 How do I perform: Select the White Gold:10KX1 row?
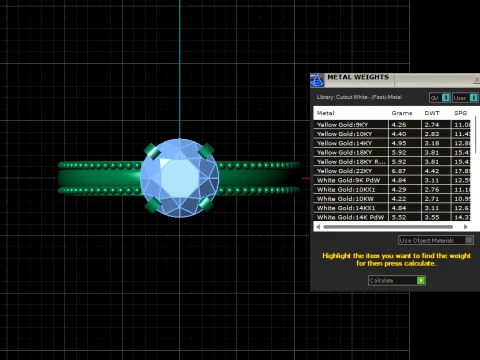tap(392, 189)
